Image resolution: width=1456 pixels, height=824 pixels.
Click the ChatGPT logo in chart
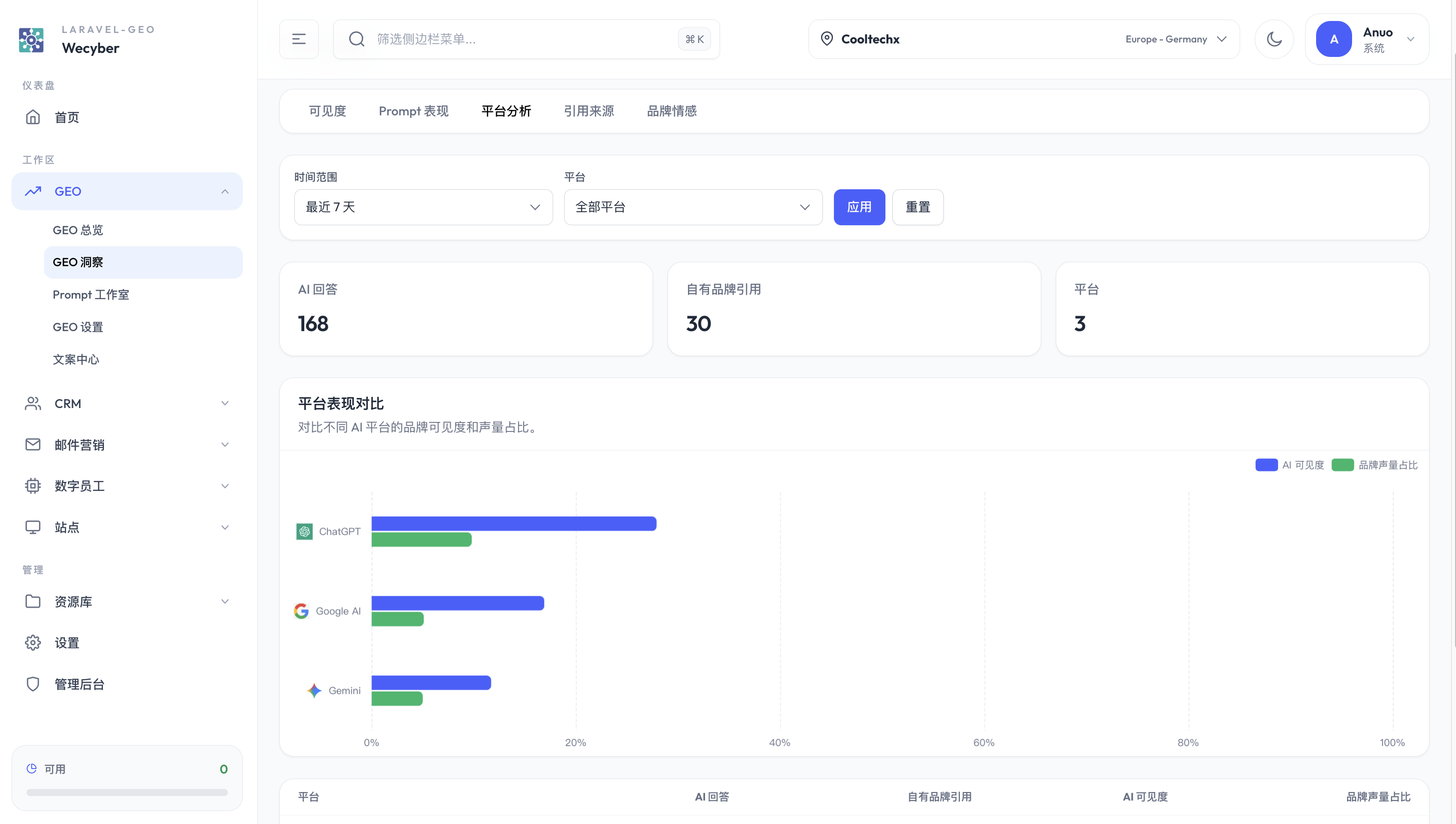pyautogui.click(x=305, y=531)
